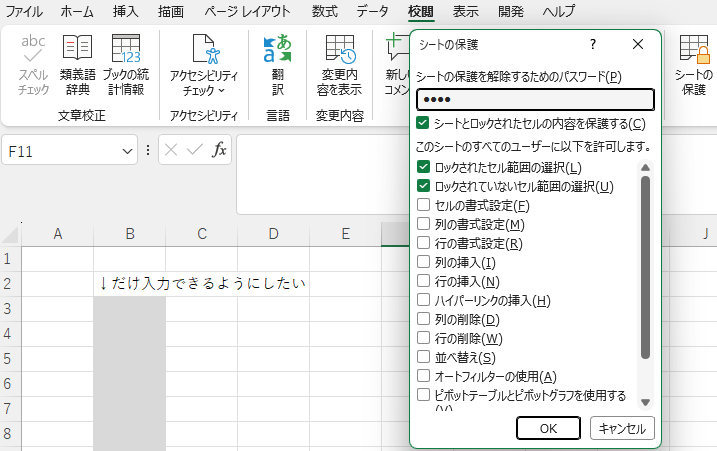
Task: Select all cells via corner triangle
Action: (10, 234)
